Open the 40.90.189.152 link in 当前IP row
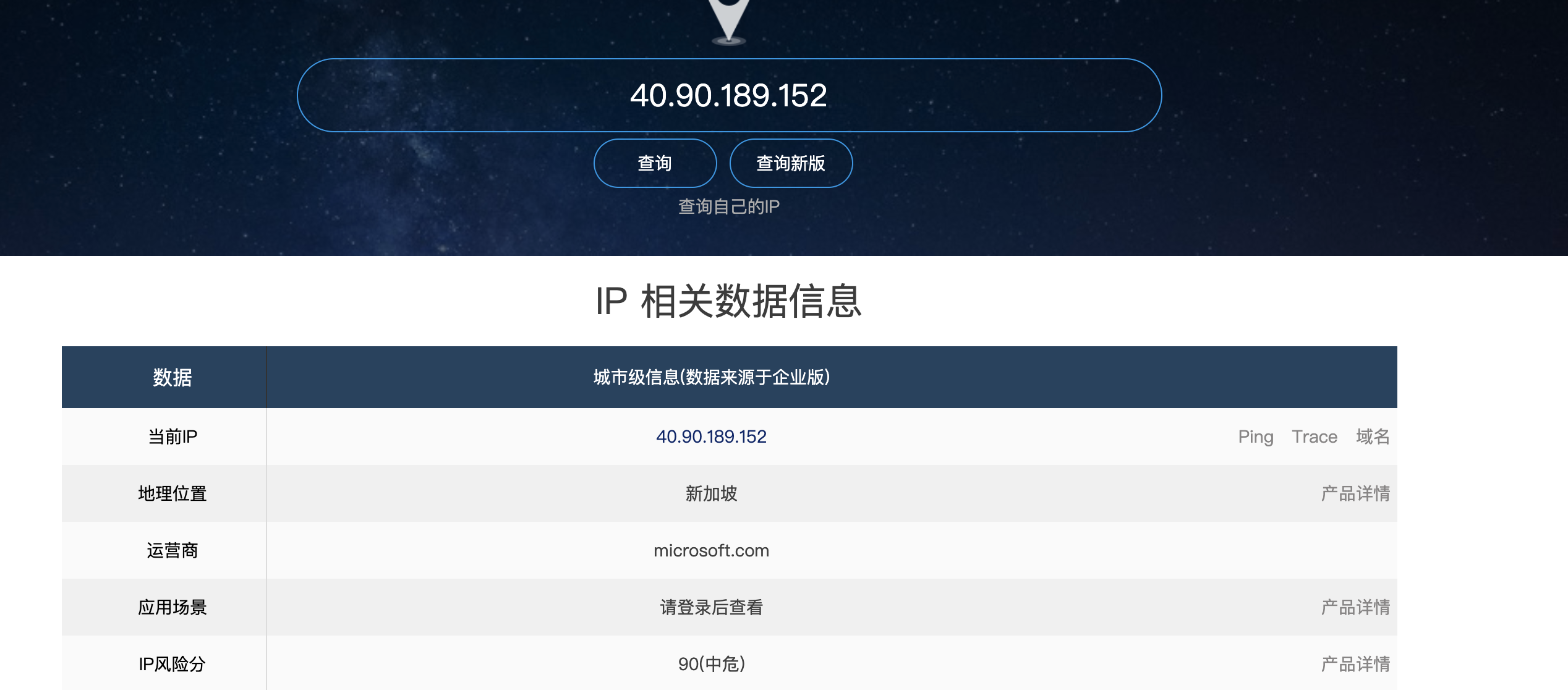Image resolution: width=1568 pixels, height=690 pixels. click(711, 437)
